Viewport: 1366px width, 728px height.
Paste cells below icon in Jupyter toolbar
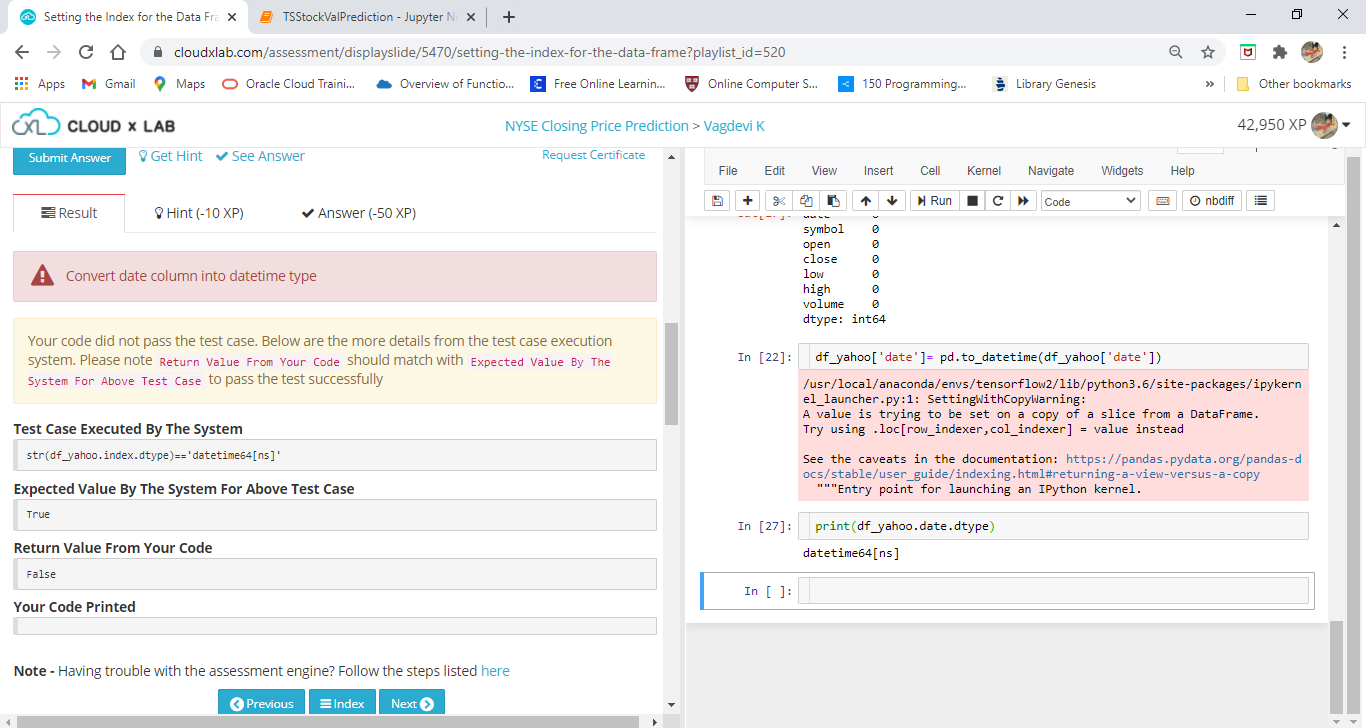pyautogui.click(x=834, y=201)
